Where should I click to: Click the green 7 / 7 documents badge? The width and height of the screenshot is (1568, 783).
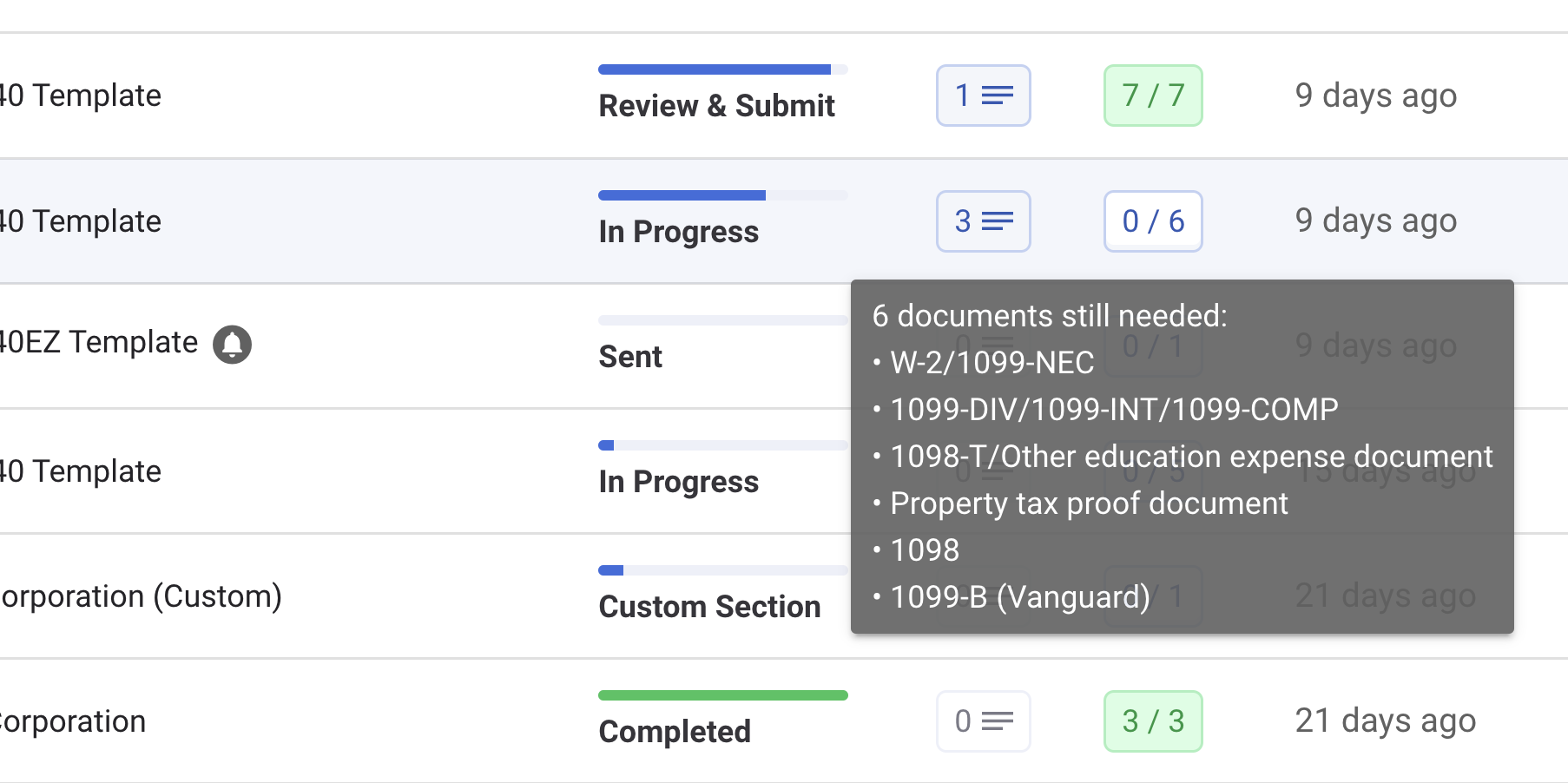(1152, 95)
